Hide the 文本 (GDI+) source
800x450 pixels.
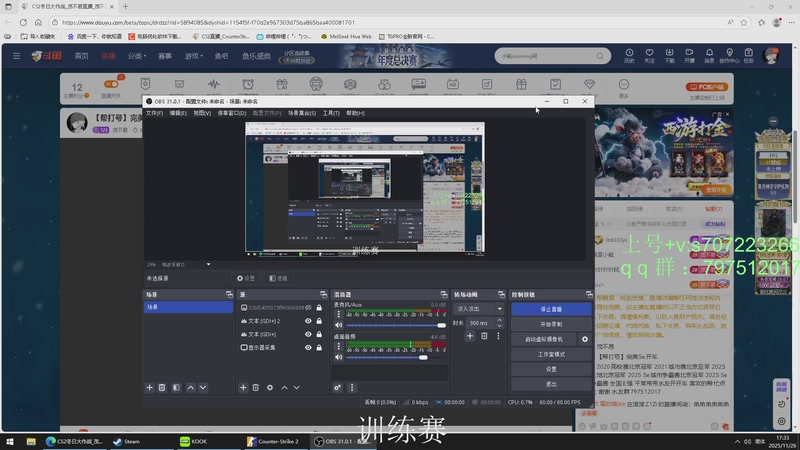point(308,334)
